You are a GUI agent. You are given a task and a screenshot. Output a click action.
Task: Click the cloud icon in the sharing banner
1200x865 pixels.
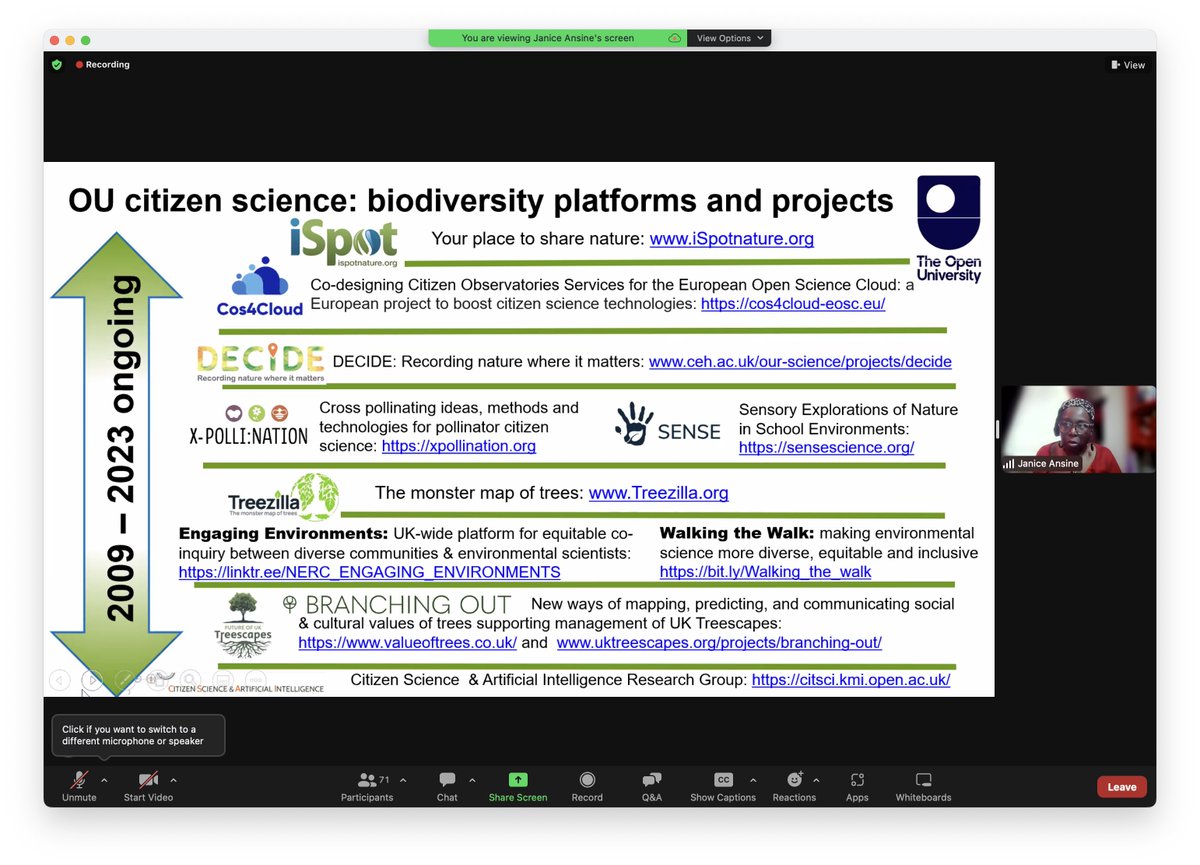tap(674, 38)
